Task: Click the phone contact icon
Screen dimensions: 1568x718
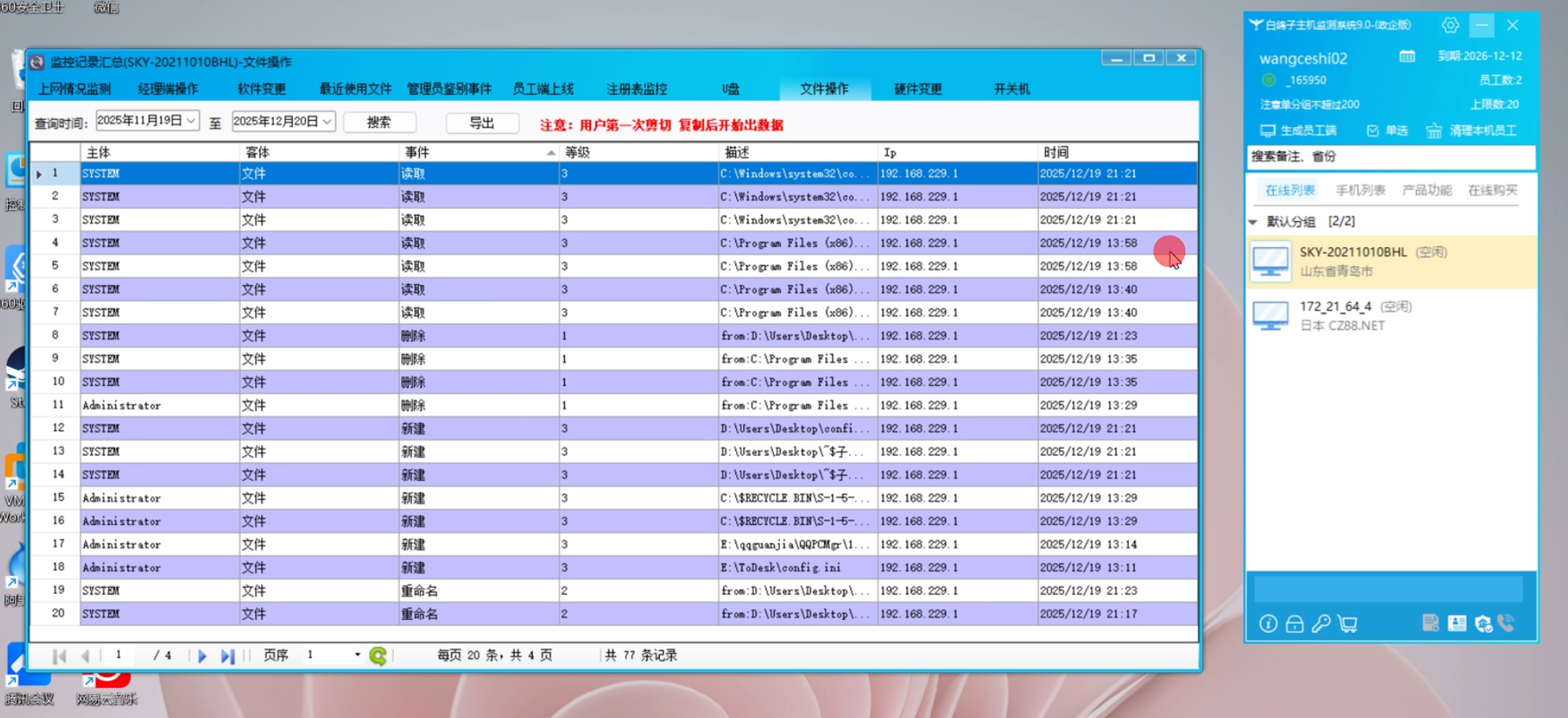Action: click(1506, 623)
